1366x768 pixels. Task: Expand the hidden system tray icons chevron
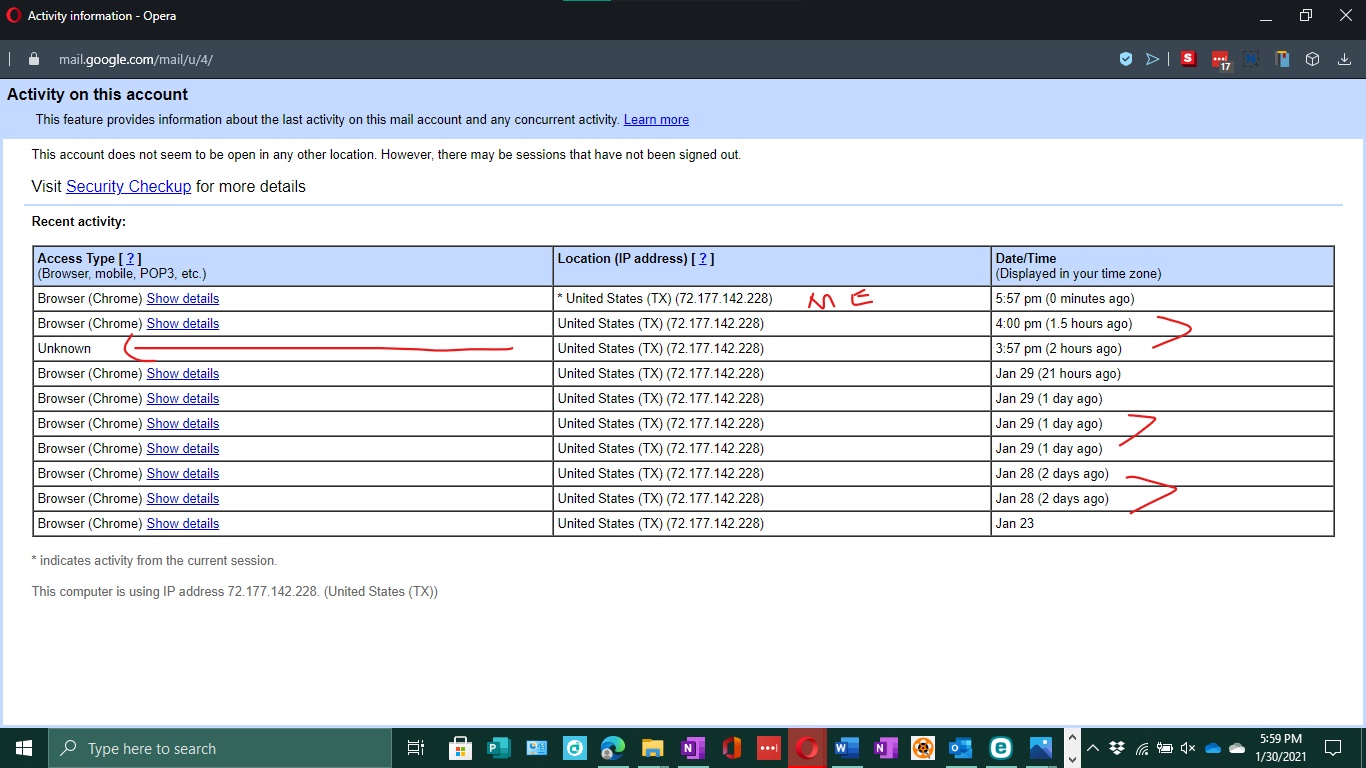[1093, 748]
